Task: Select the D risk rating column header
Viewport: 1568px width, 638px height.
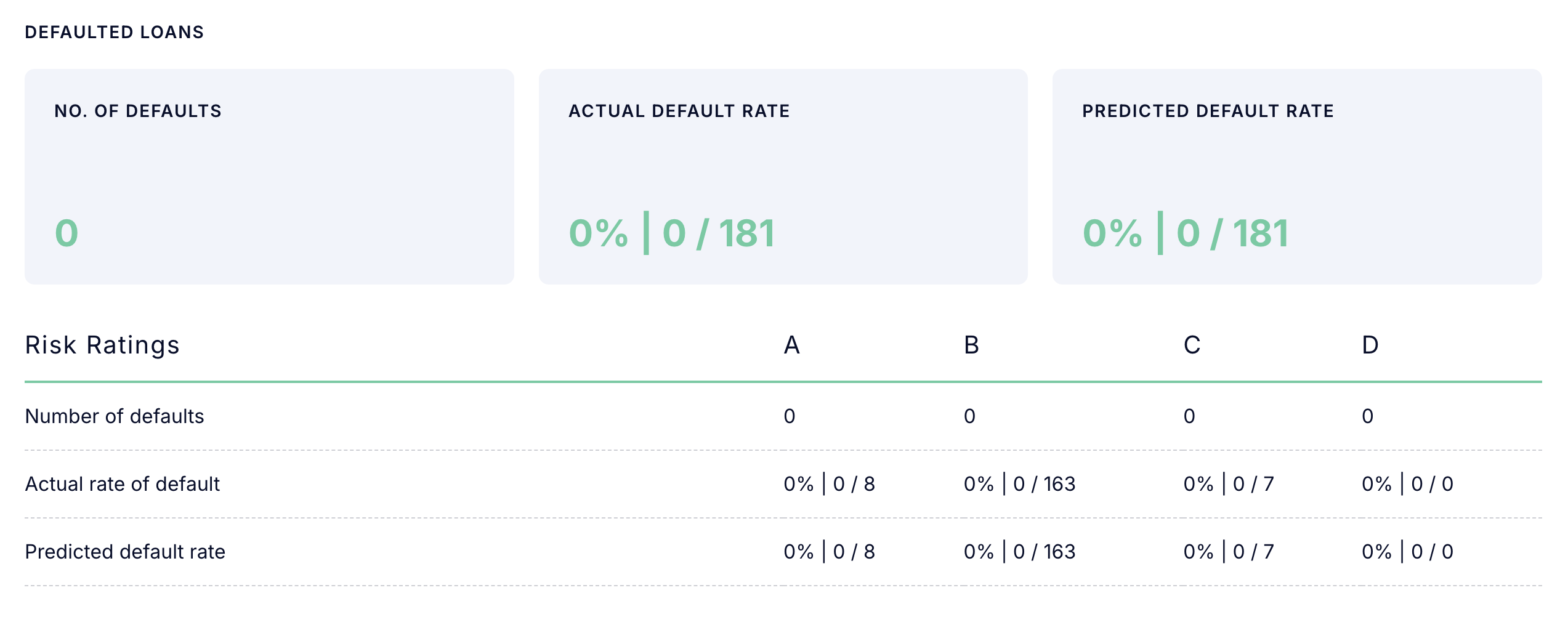Action: pyautogui.click(x=1370, y=345)
